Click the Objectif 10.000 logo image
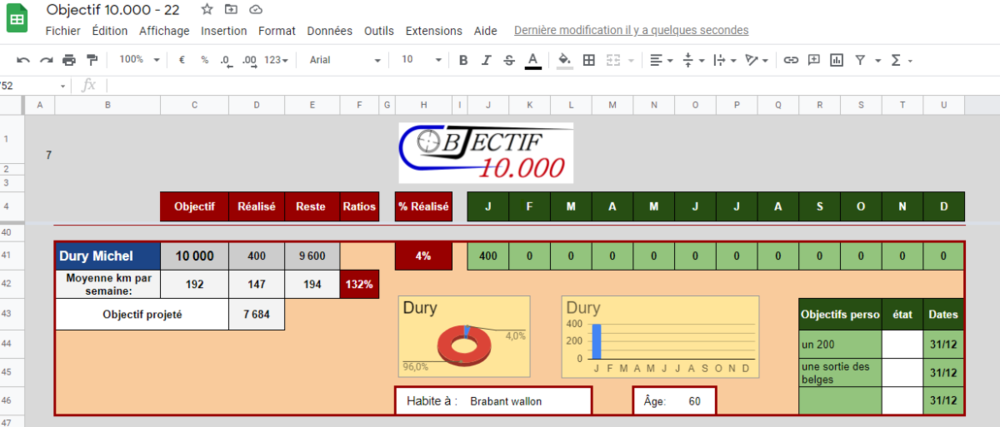The height and width of the screenshot is (427, 1000). [x=486, y=153]
